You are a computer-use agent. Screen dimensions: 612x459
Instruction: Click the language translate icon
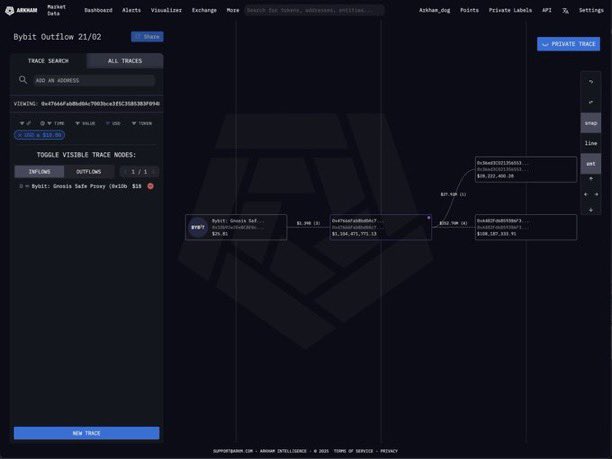(x=564, y=10)
